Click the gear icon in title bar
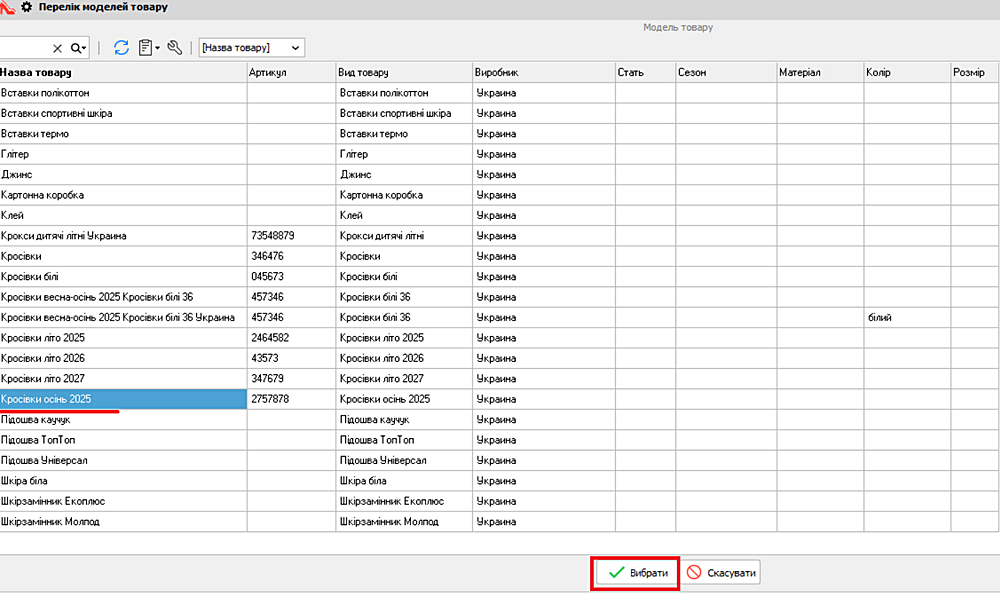Viewport: 1000px width, 594px height. [x=27, y=7]
